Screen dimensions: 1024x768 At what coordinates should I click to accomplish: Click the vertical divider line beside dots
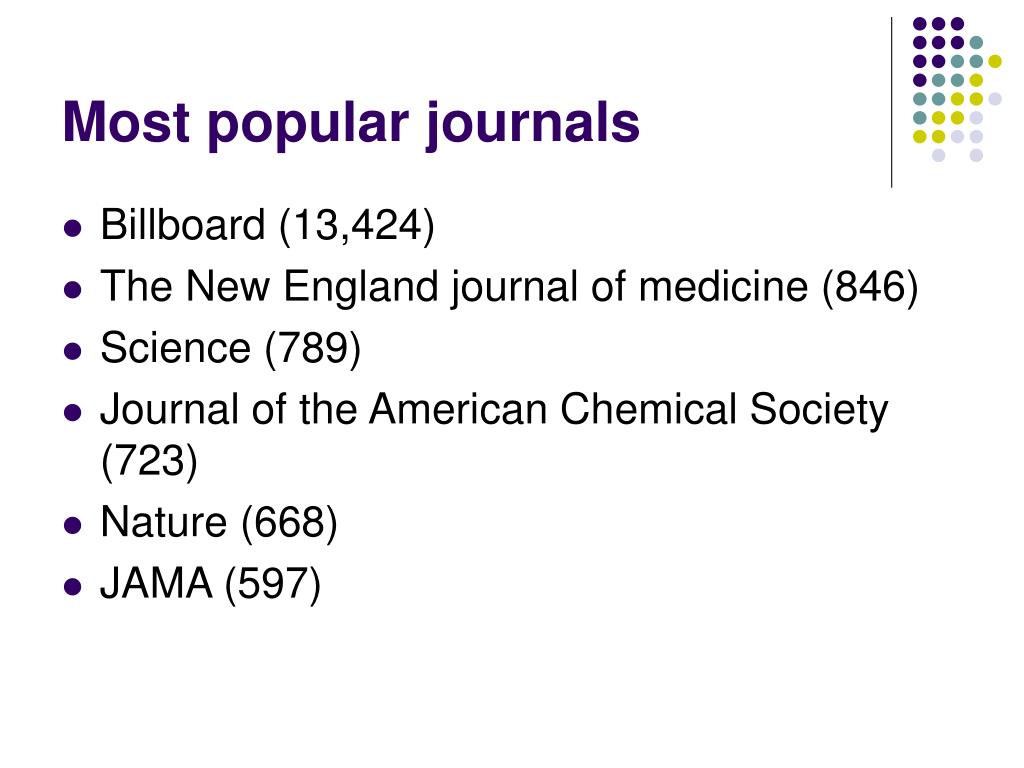click(x=891, y=103)
